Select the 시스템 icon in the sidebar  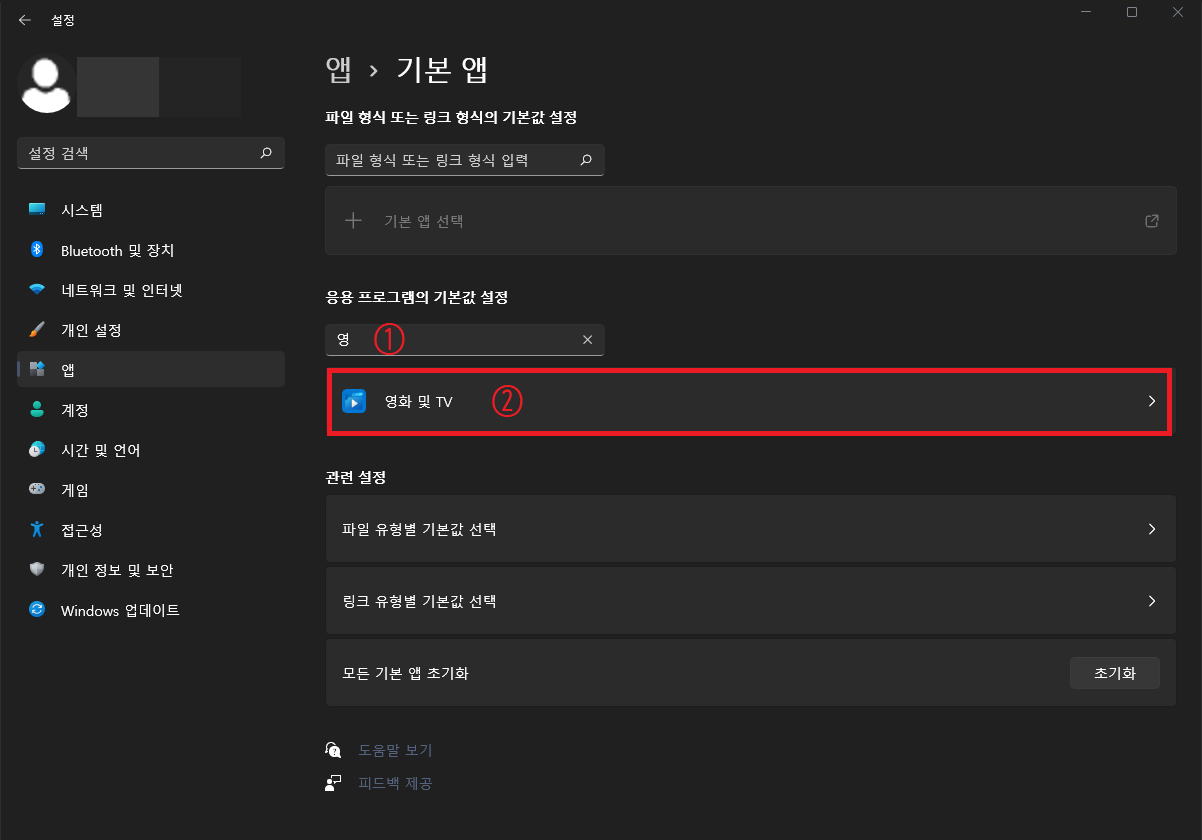(36, 209)
